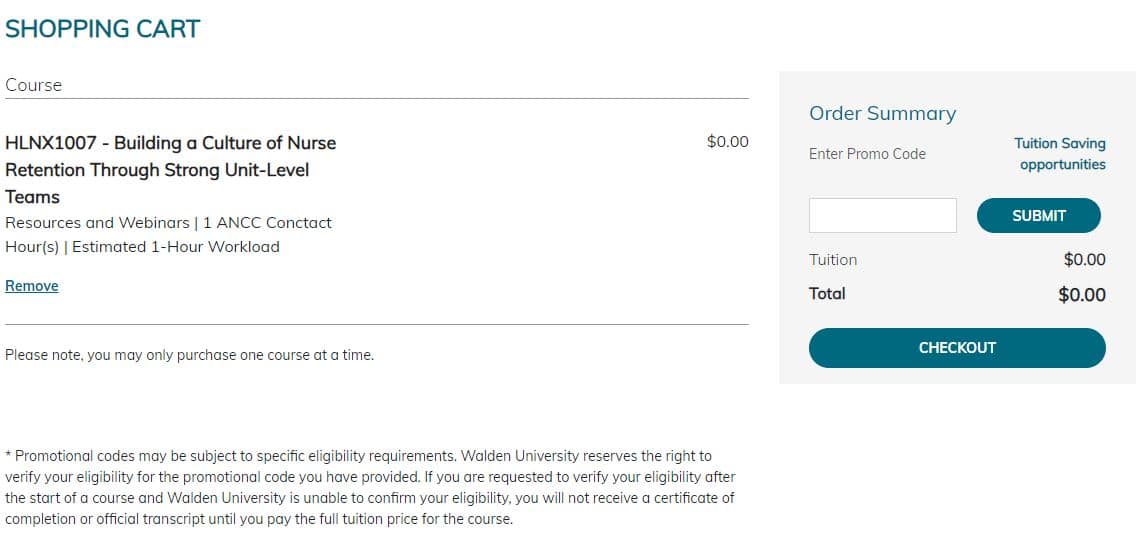This screenshot has height=533, width=1140.
Task: Click the promotional codes disclaimer paragraph
Action: 370,488
